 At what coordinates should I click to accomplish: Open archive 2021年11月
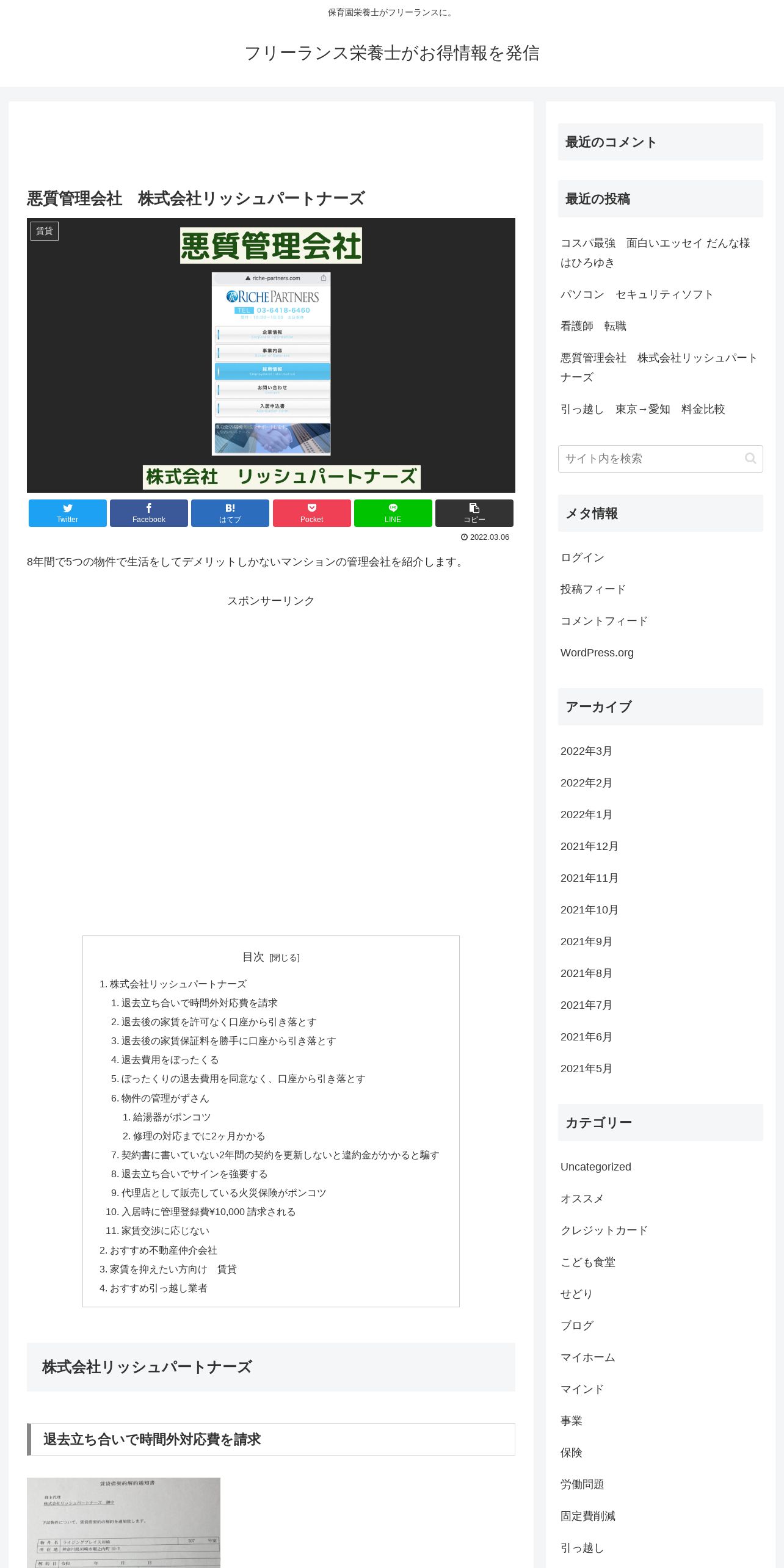click(589, 878)
